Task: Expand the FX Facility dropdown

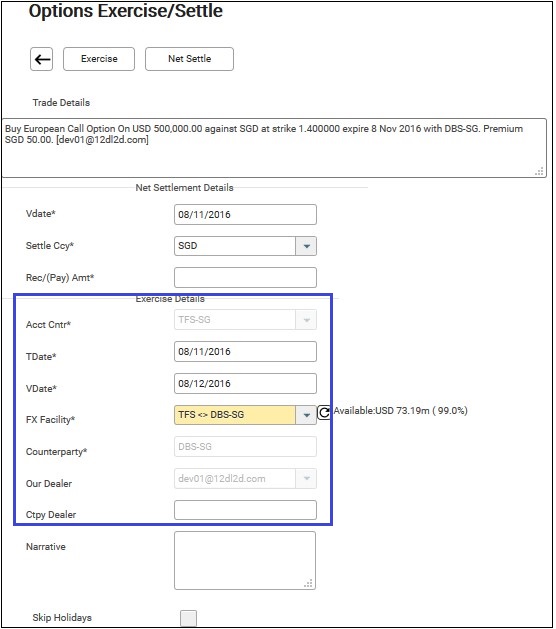Action: coord(306,415)
